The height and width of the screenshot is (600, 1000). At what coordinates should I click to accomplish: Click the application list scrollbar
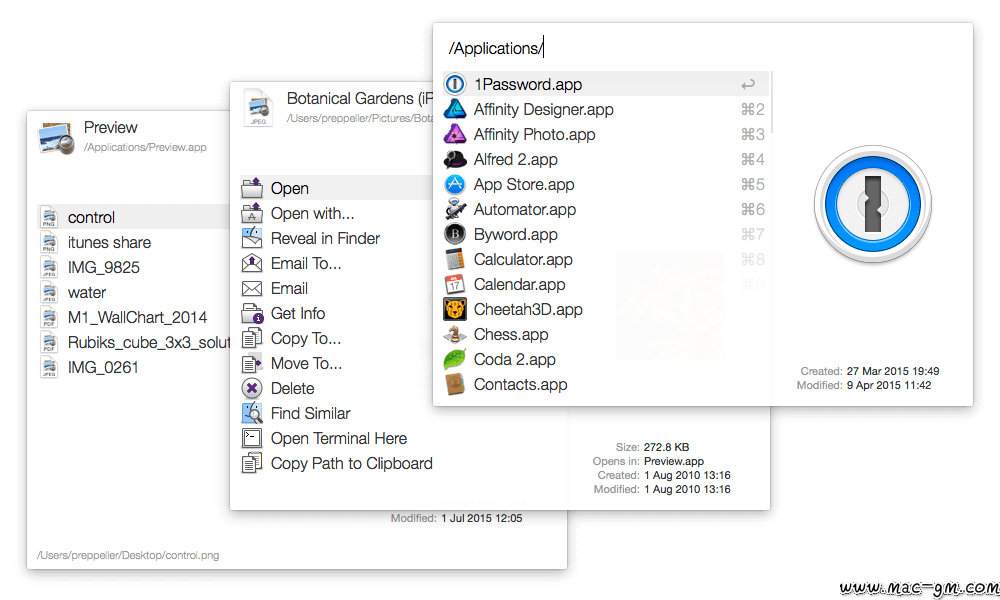click(772, 102)
